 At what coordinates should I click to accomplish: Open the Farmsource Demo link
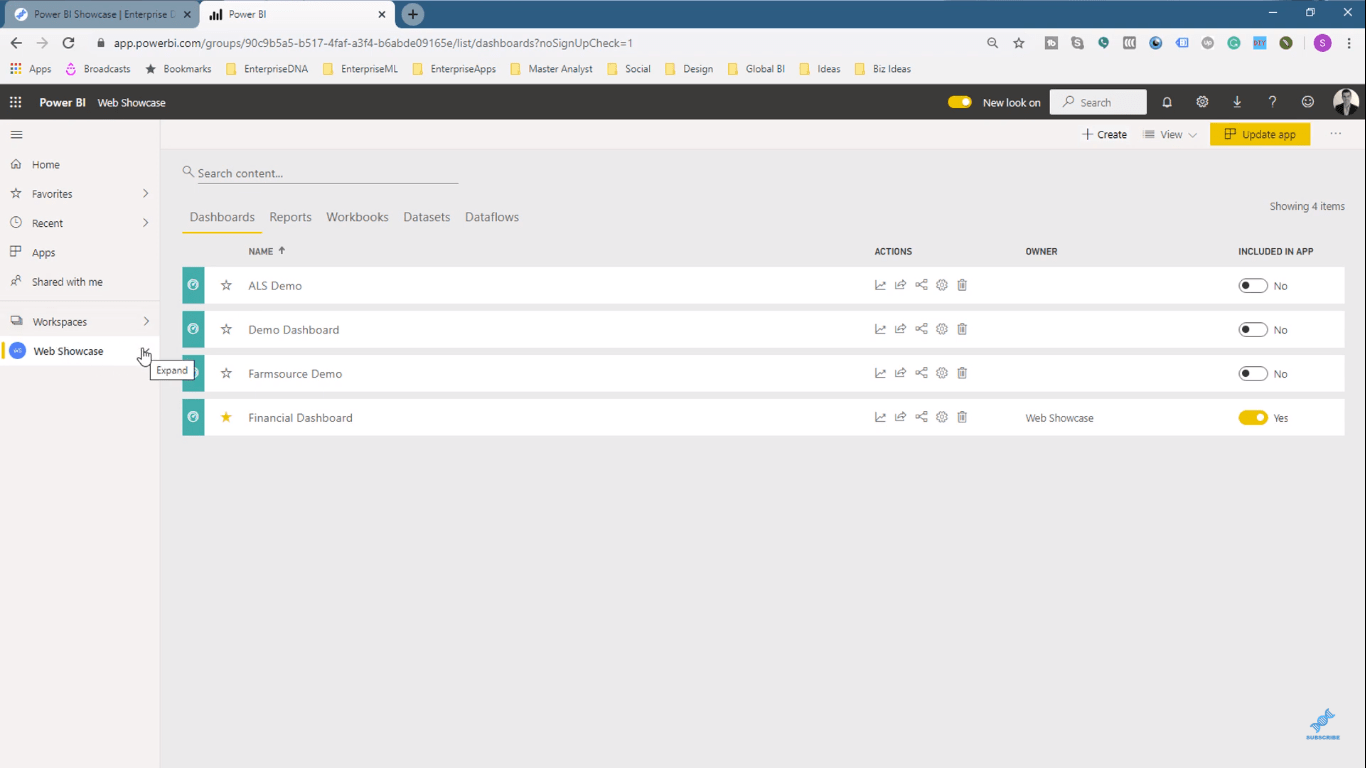pyautogui.click(x=295, y=374)
